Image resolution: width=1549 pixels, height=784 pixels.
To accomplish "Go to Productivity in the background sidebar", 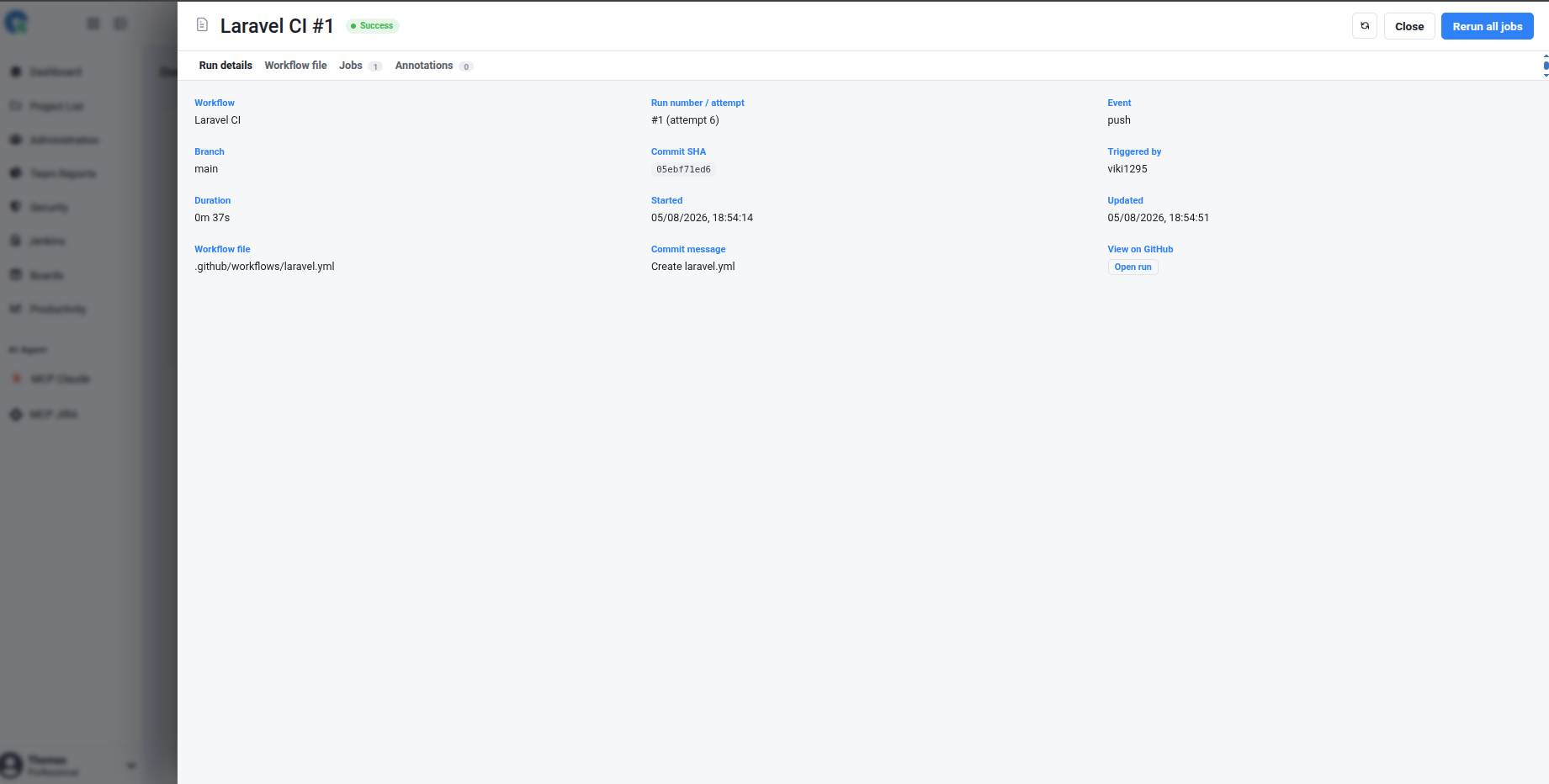I will [x=57, y=309].
